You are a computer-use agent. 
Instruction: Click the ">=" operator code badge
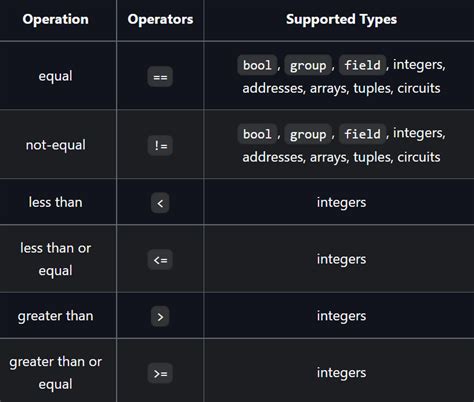point(160,373)
